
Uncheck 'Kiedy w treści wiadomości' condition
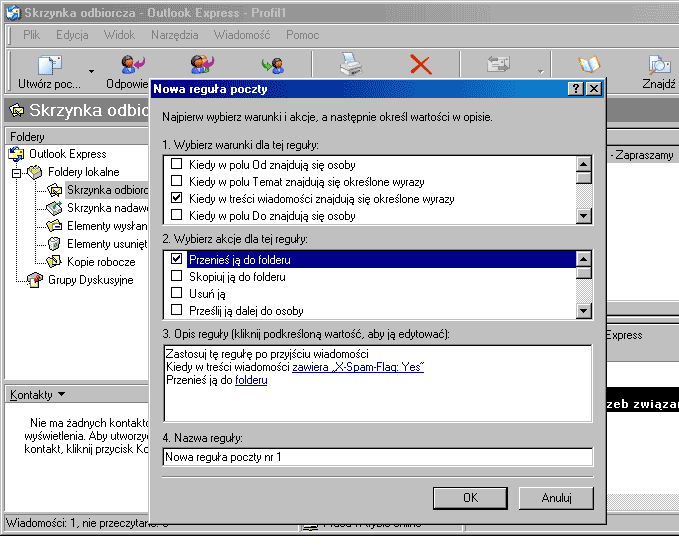coord(177,199)
